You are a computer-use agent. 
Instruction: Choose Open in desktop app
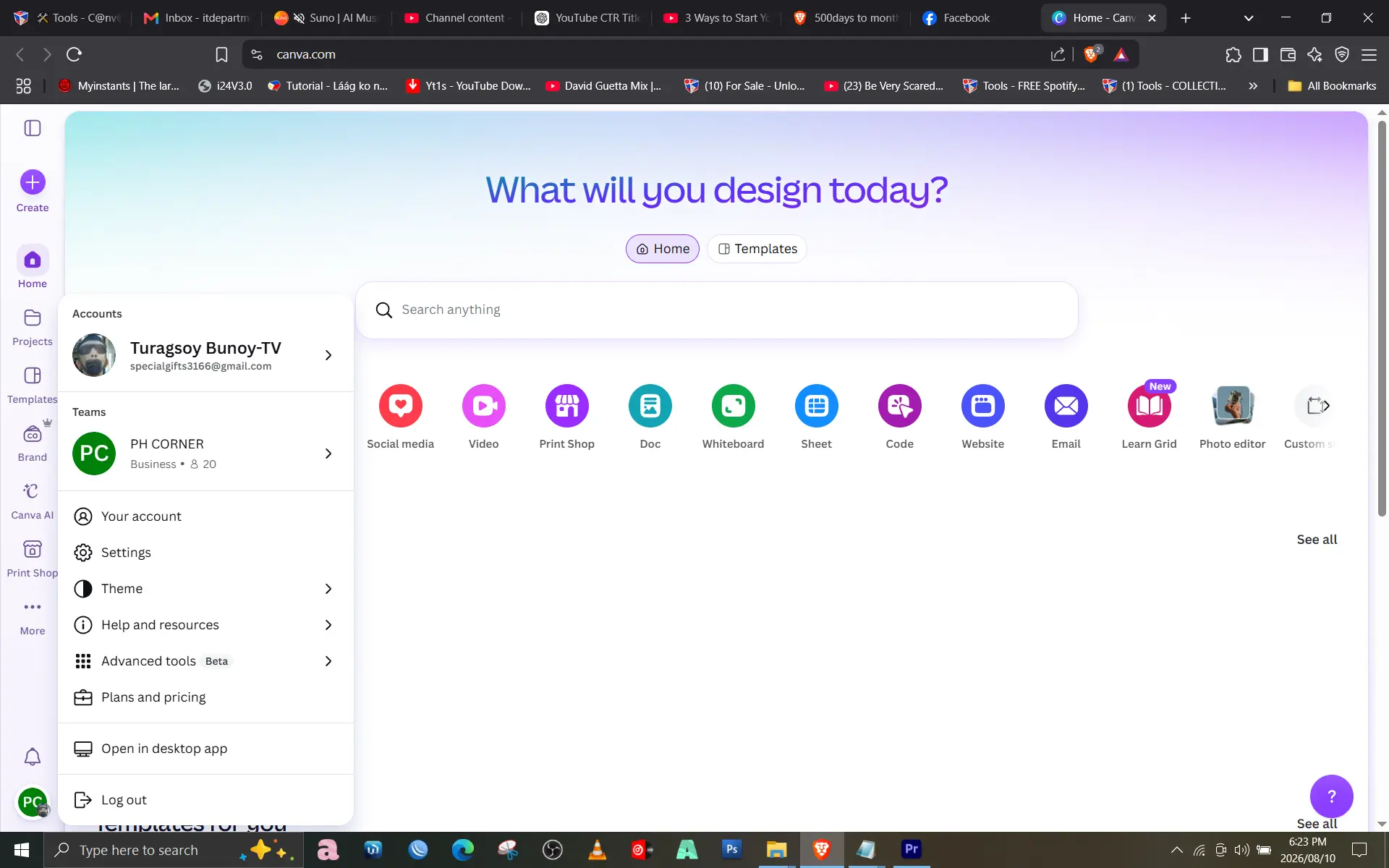pyautogui.click(x=205, y=749)
